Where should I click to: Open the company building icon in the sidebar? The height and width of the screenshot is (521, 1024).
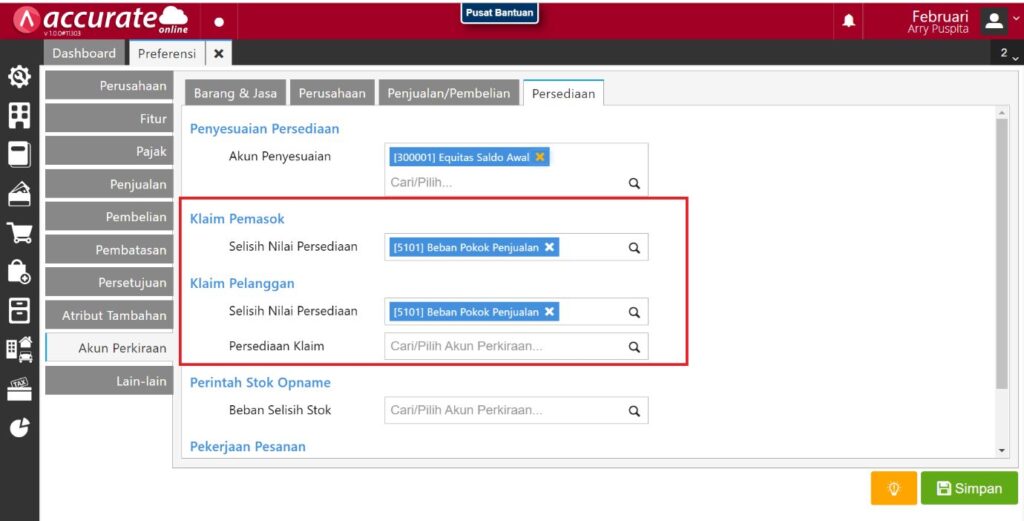tap(19, 116)
